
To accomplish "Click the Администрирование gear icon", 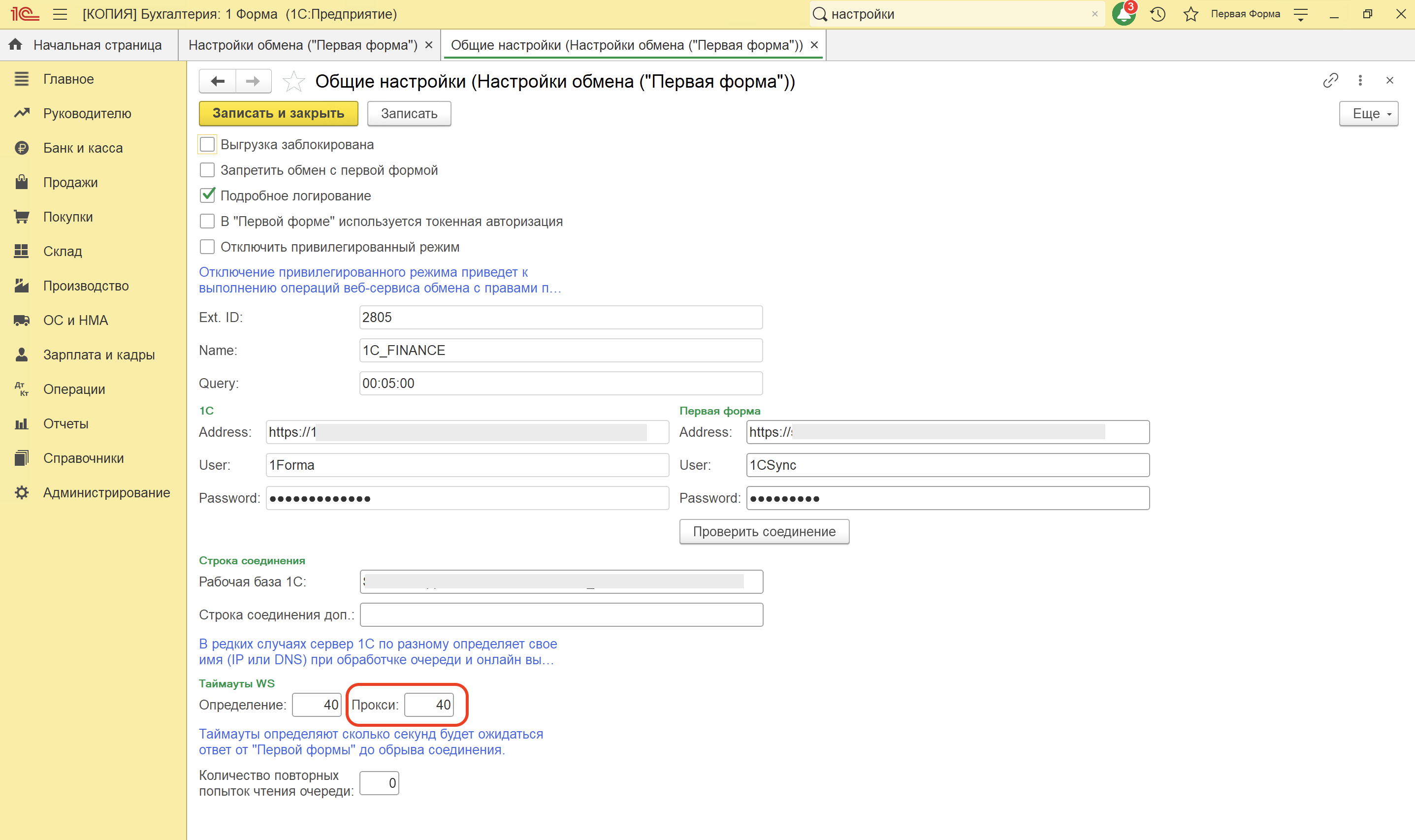I will click(x=22, y=492).
